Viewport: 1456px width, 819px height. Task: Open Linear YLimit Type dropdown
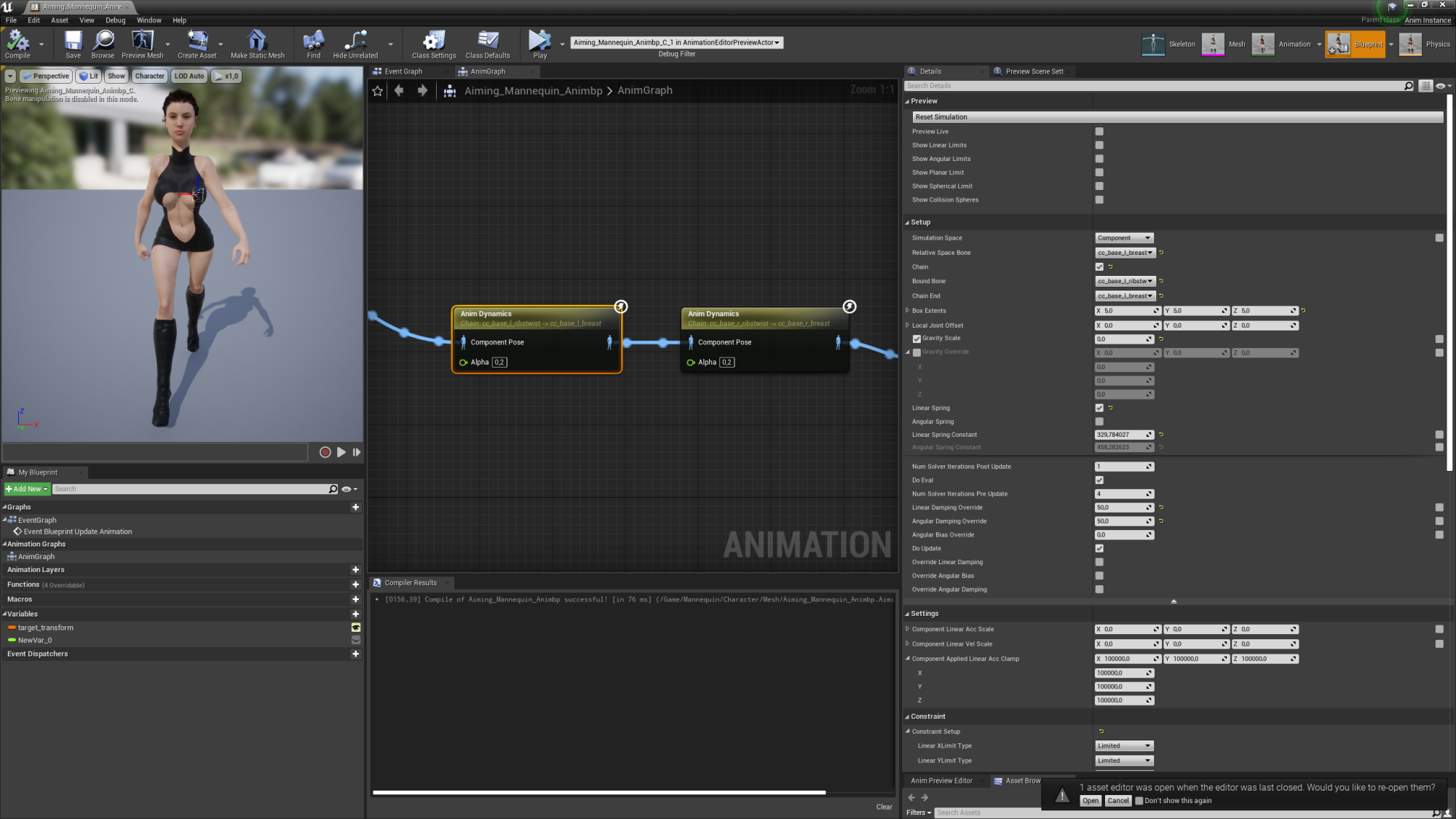[x=1124, y=761]
